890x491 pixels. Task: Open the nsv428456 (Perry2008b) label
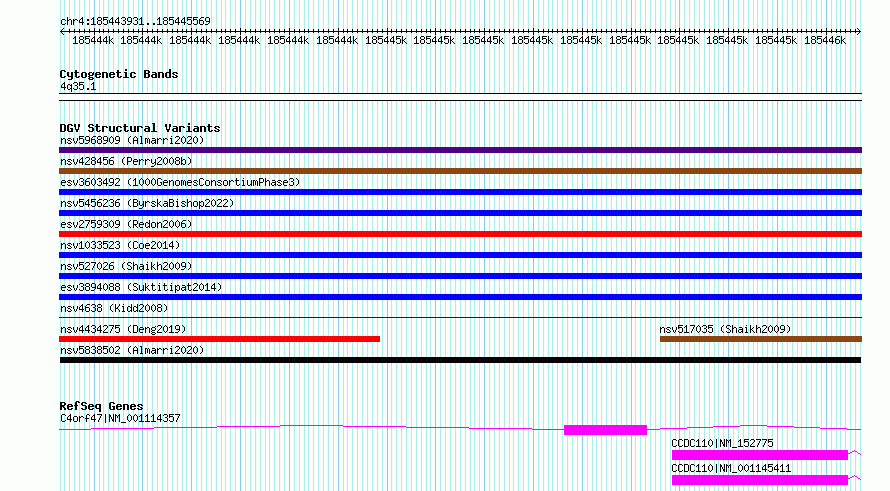pos(126,161)
